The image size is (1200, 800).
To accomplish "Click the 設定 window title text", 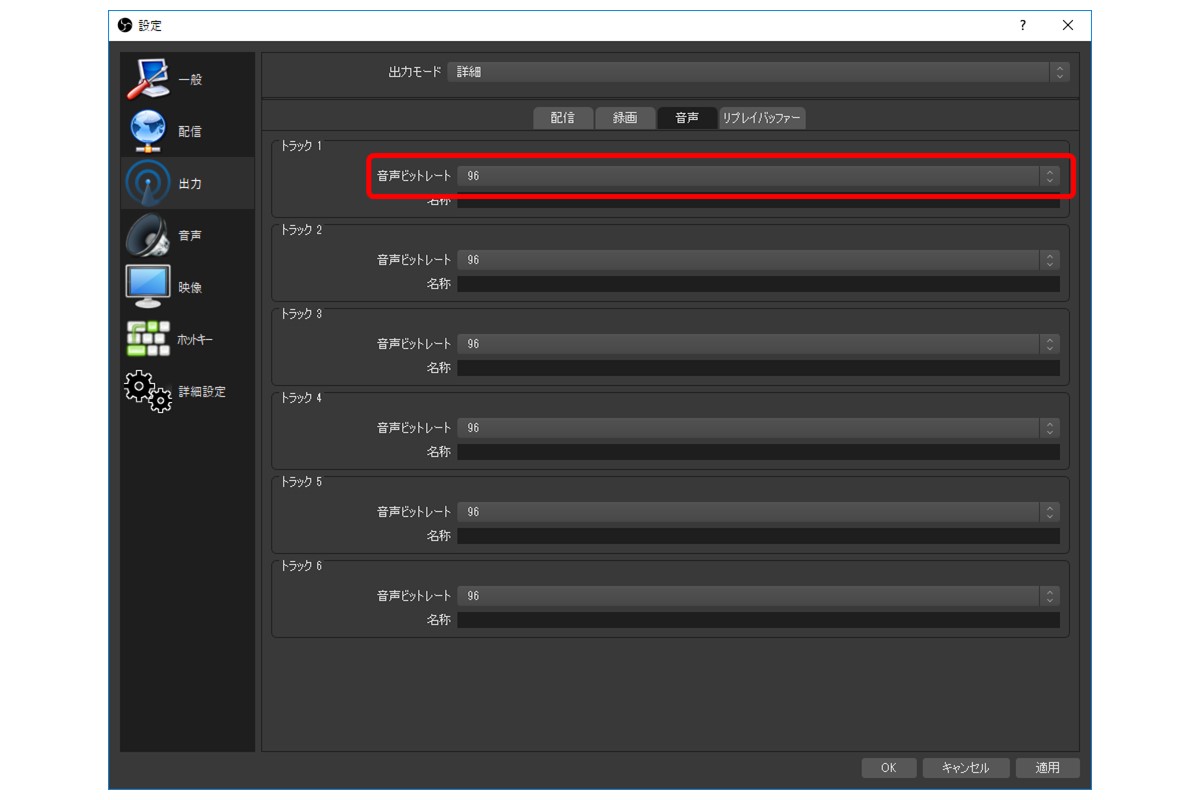I will (x=150, y=25).
